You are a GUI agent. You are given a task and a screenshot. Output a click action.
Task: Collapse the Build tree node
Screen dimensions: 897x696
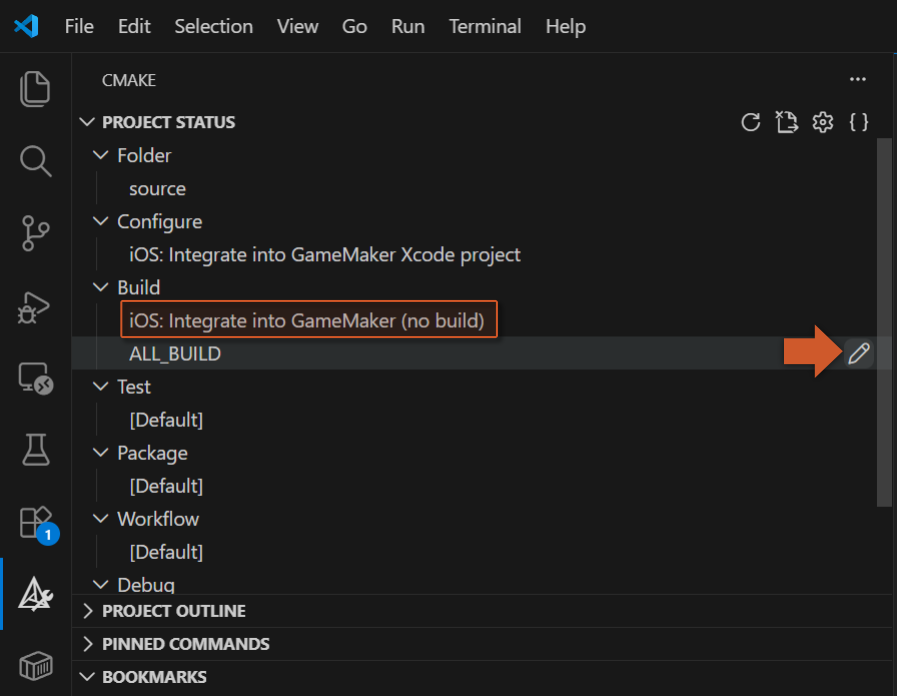[x=101, y=287]
